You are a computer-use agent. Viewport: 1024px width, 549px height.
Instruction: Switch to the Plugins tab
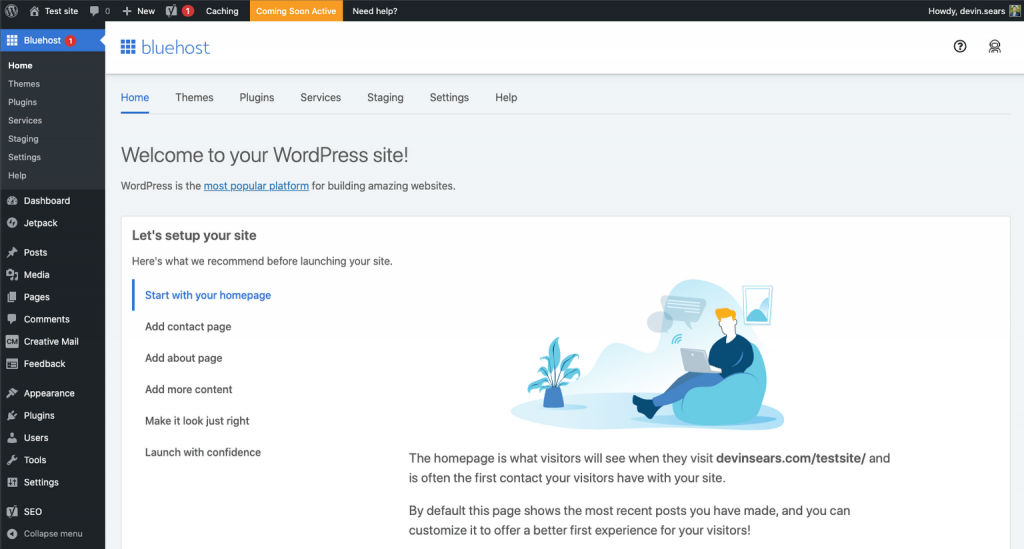tap(257, 97)
